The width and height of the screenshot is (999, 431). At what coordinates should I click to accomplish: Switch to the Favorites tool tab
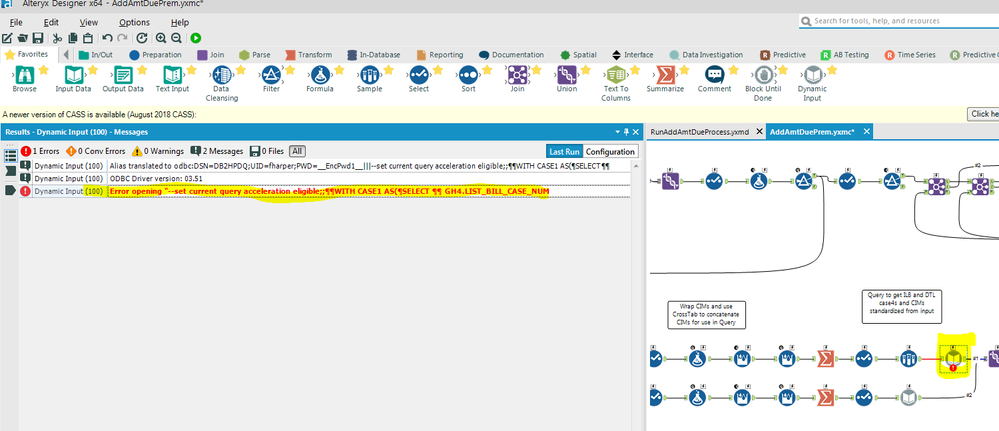pos(29,54)
